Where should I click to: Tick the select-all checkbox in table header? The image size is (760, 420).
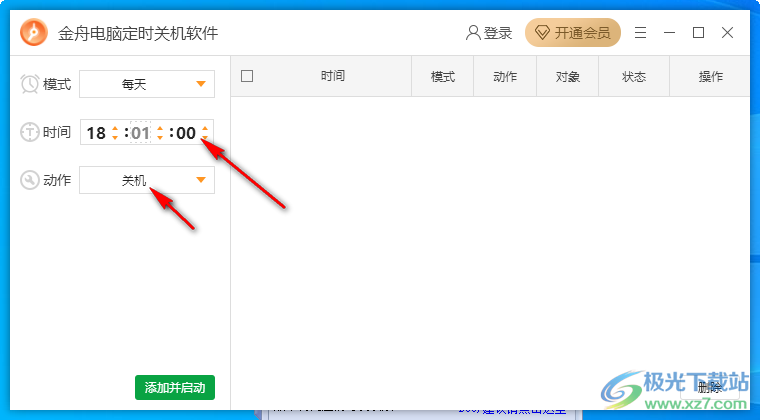pyautogui.click(x=247, y=76)
